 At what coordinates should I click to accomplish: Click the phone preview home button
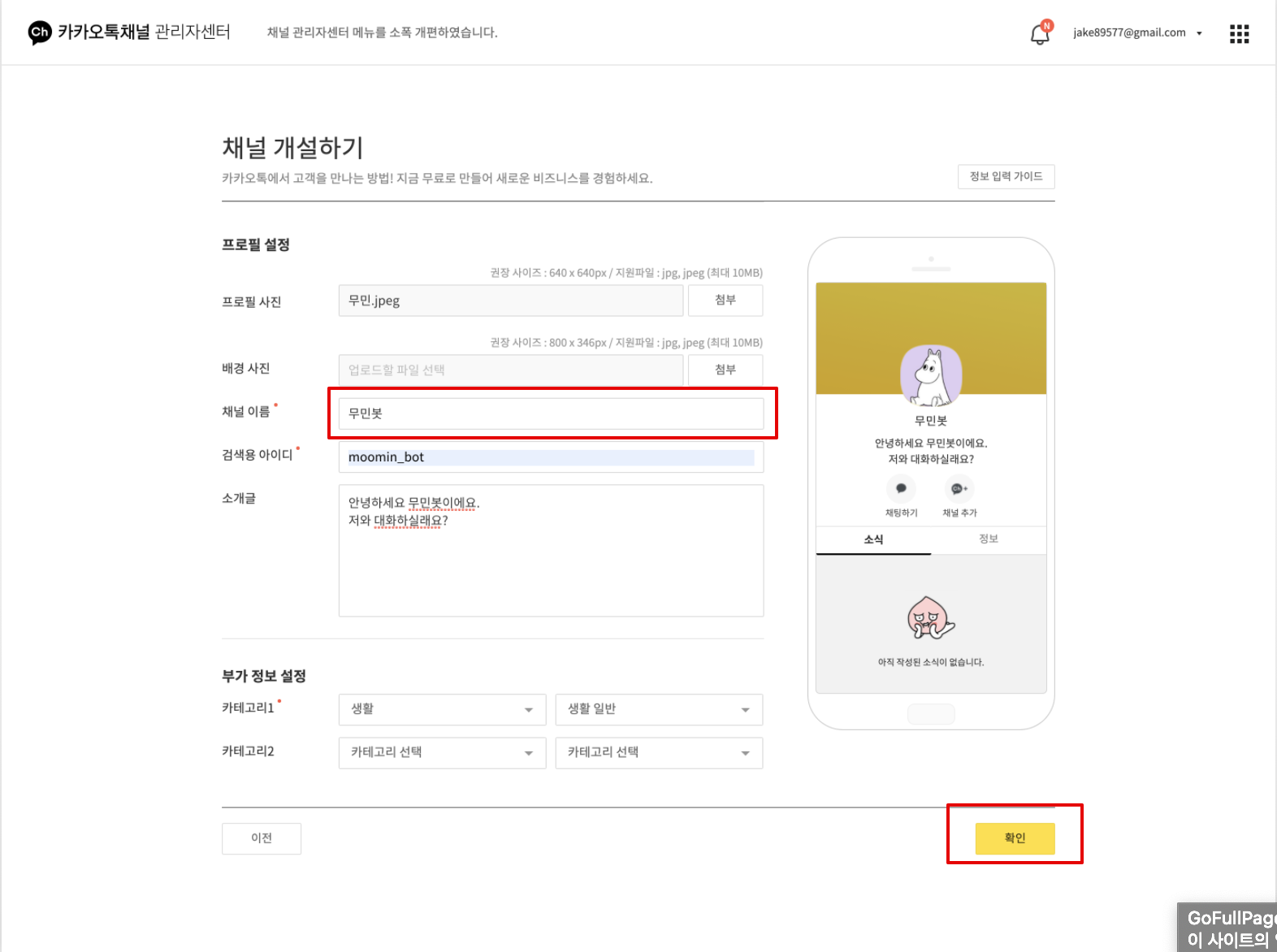coord(931,714)
